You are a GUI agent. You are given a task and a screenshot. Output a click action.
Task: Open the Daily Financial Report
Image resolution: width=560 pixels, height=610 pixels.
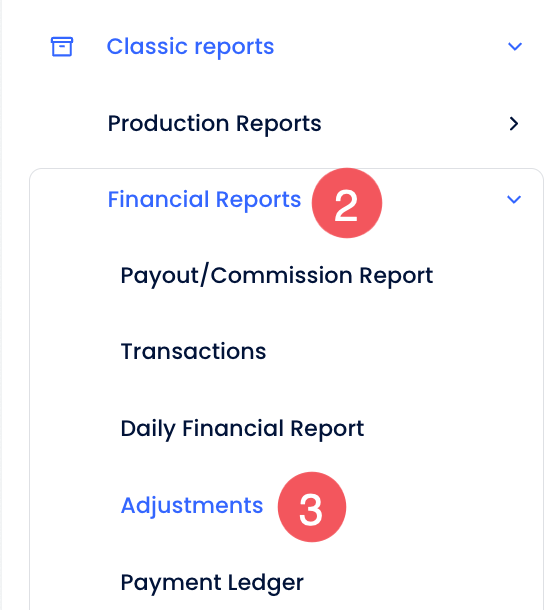point(242,429)
